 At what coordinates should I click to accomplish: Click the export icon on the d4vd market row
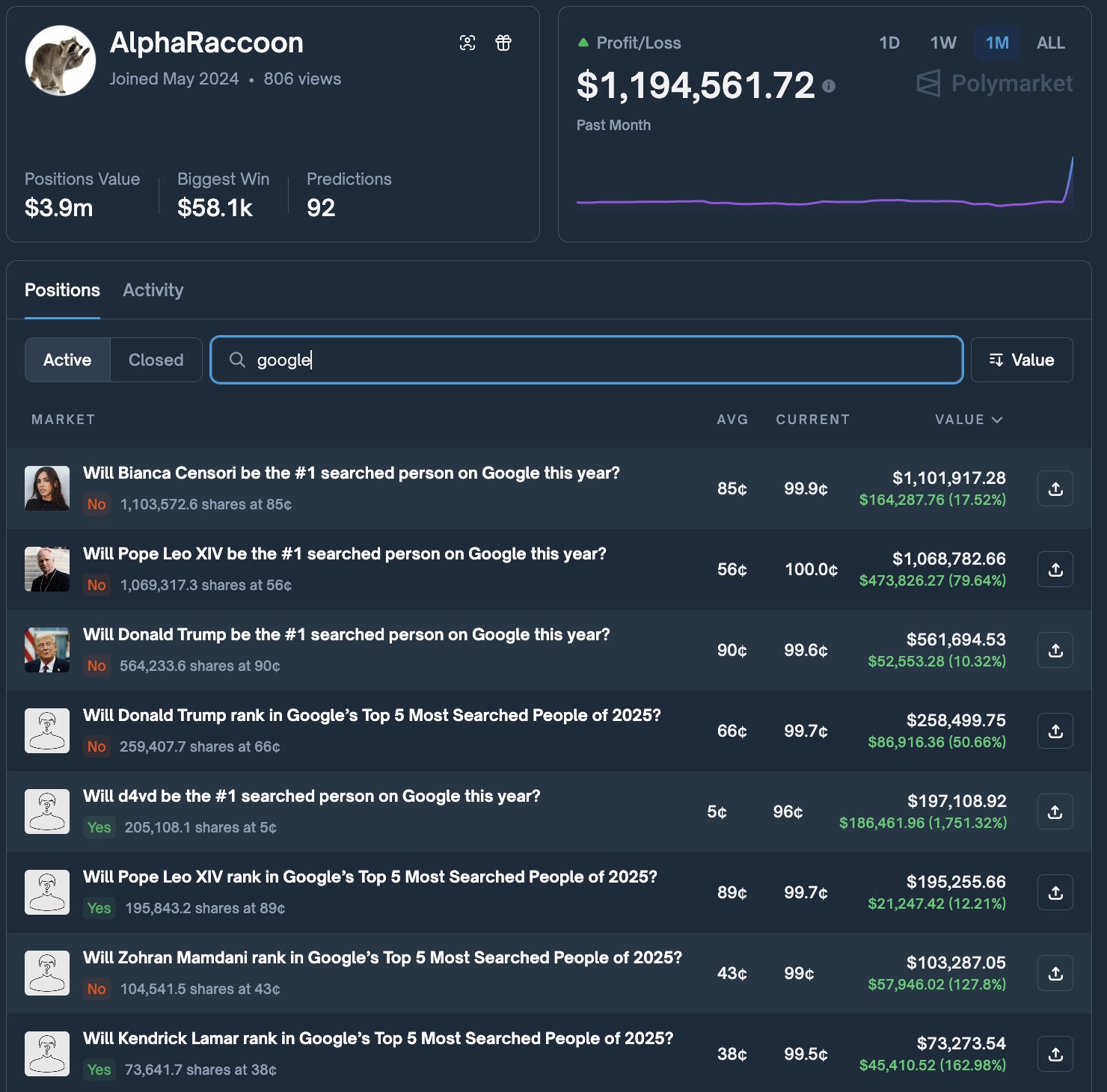coord(1055,812)
